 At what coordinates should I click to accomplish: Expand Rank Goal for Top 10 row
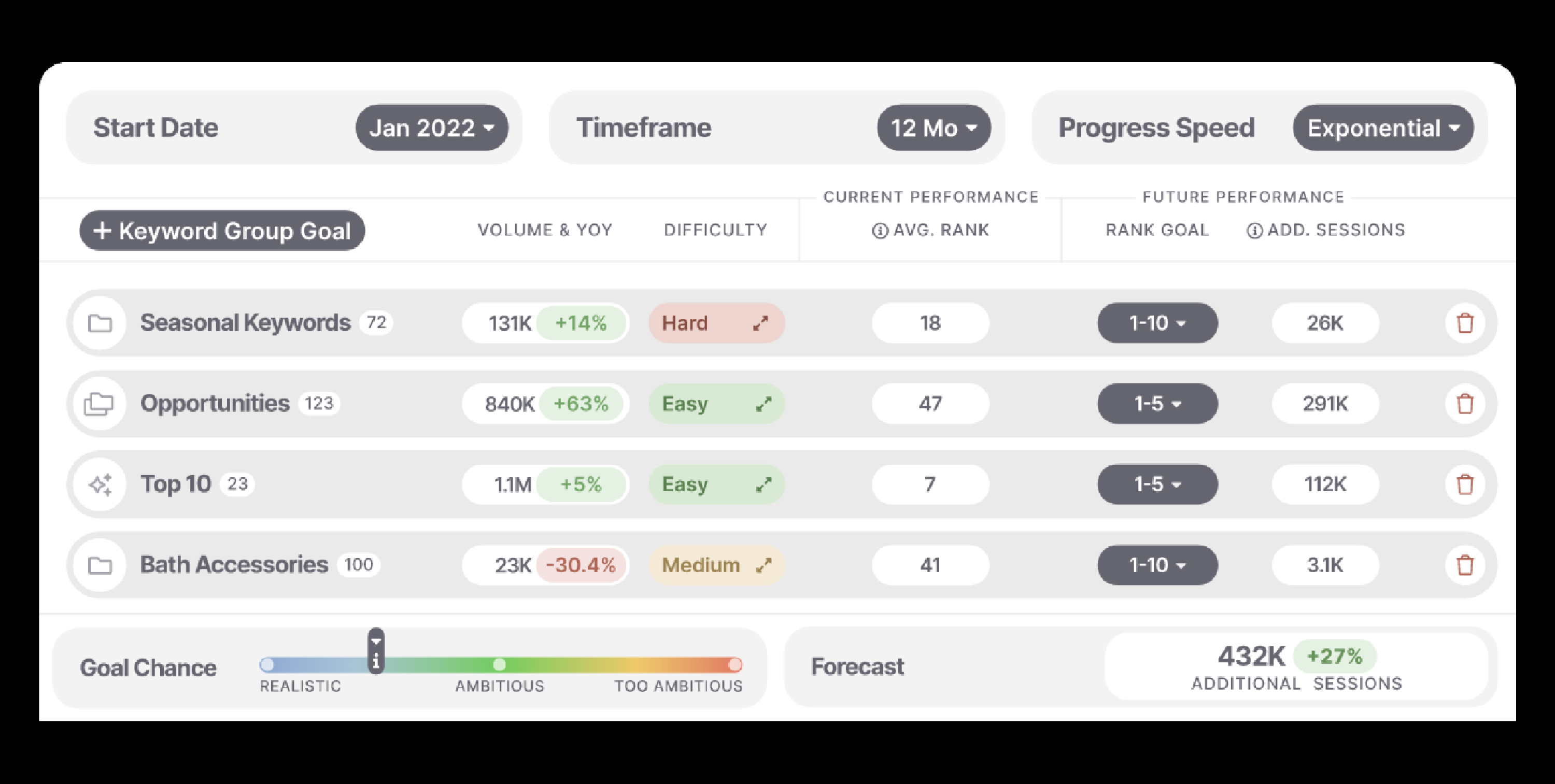pyautogui.click(x=1156, y=485)
